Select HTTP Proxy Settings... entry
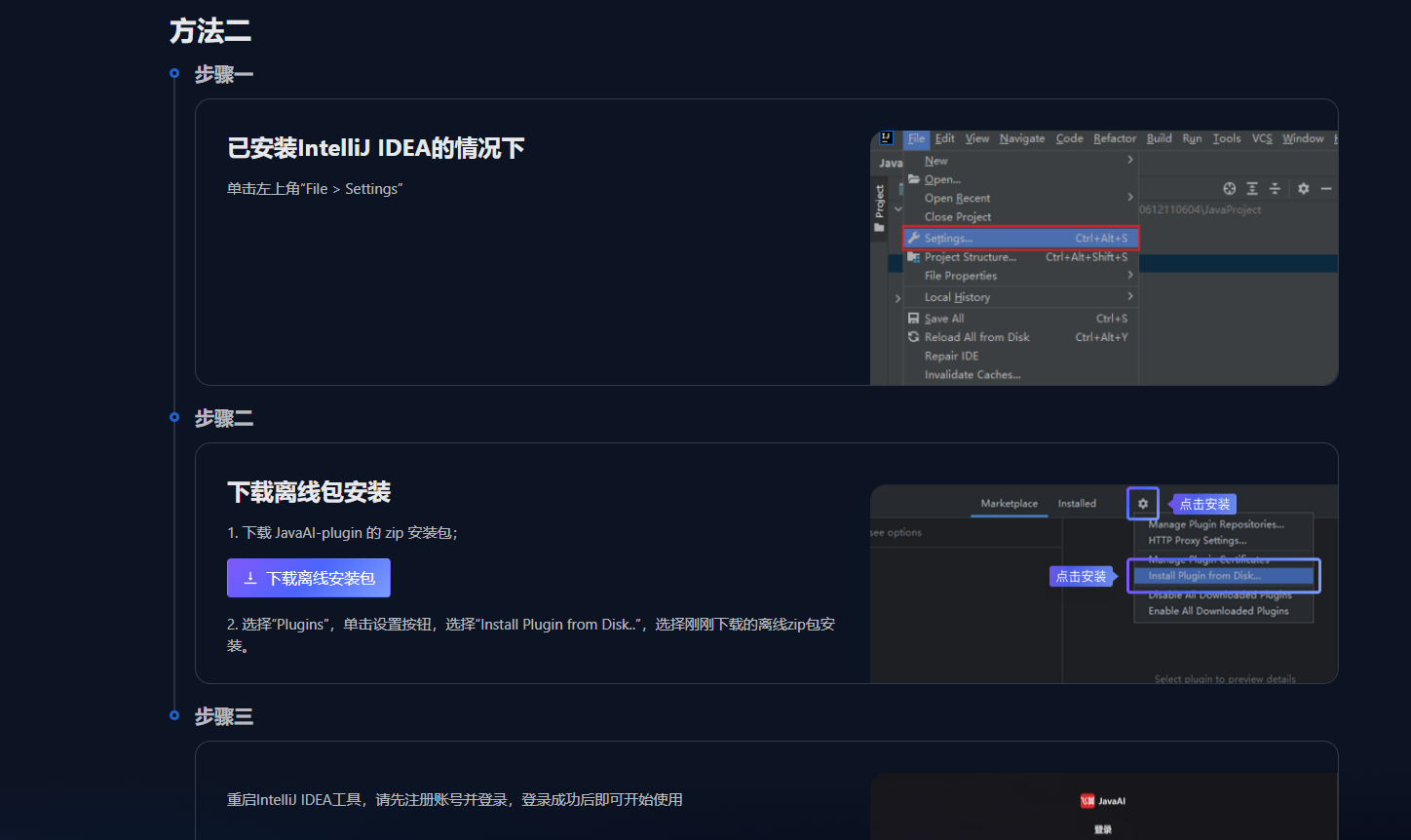Viewport: 1411px width, 840px height. [1198, 541]
